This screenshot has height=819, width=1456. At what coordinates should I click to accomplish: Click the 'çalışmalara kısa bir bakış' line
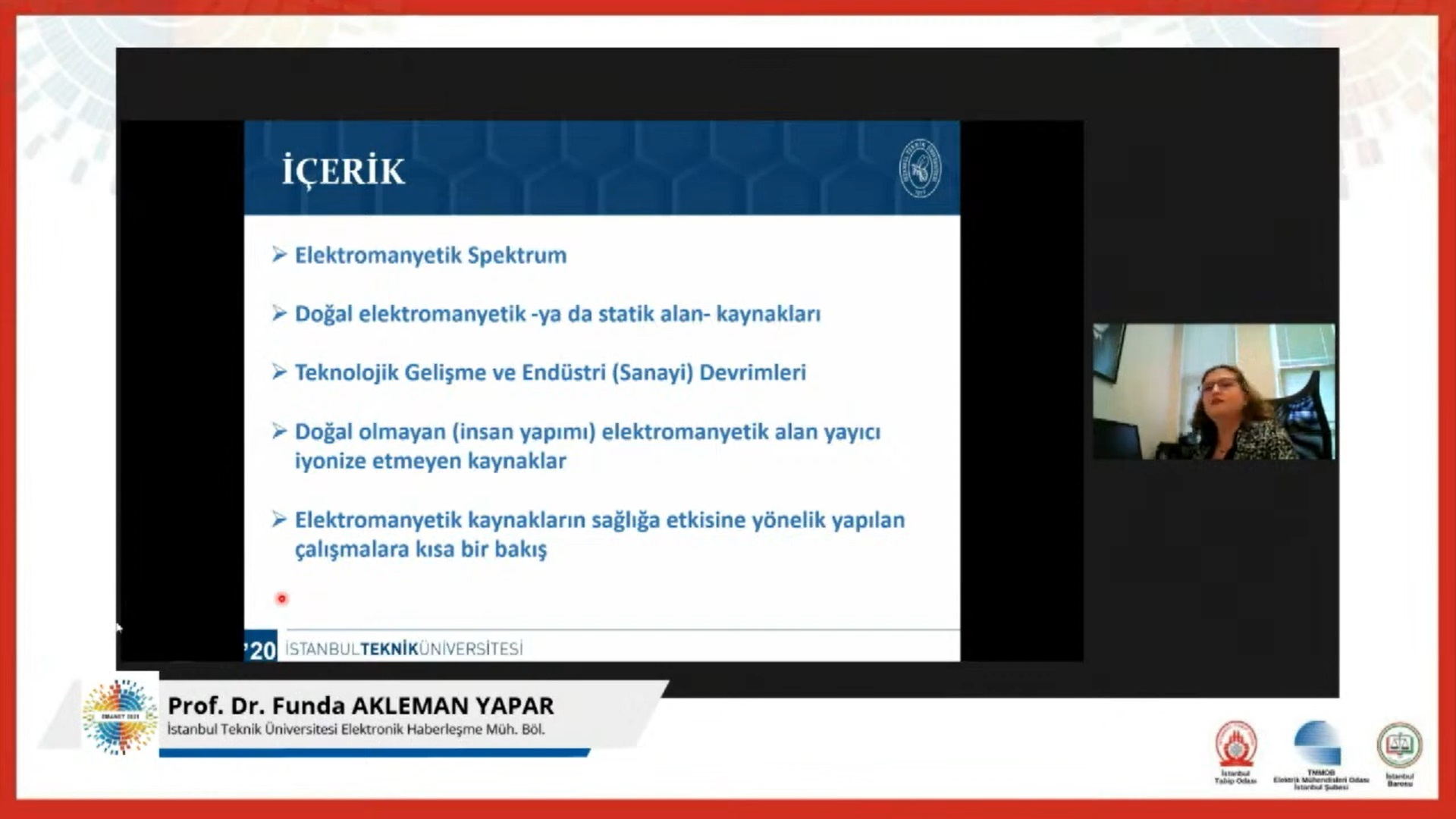pos(421,549)
